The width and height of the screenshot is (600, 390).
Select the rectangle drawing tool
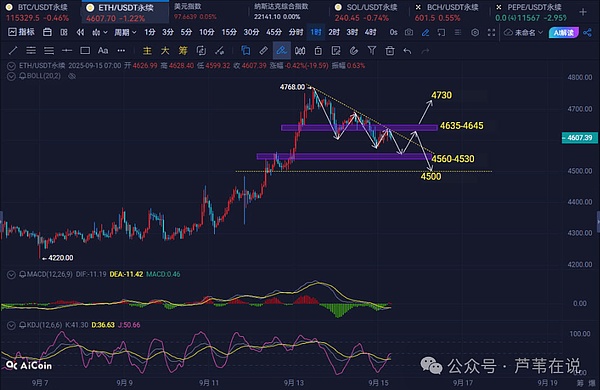[85, 51]
